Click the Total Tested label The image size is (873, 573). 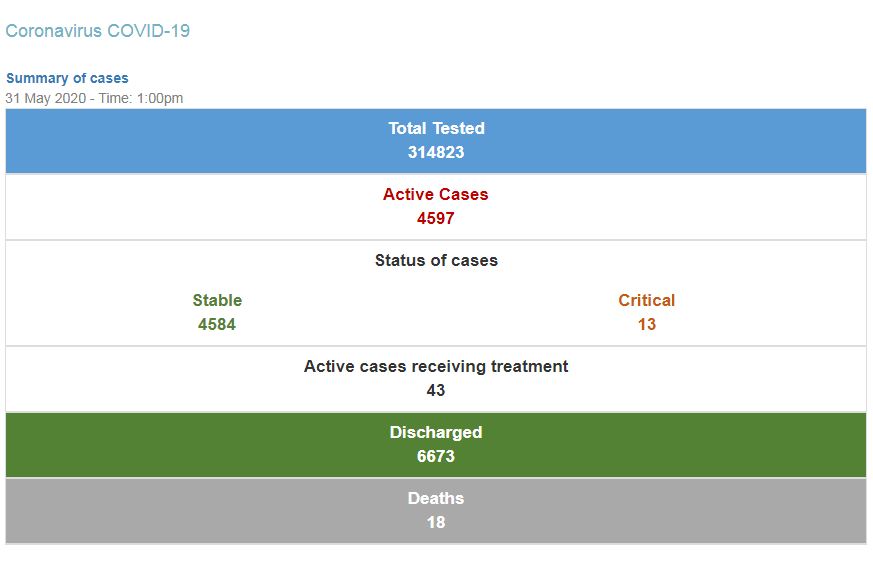[x=436, y=128]
